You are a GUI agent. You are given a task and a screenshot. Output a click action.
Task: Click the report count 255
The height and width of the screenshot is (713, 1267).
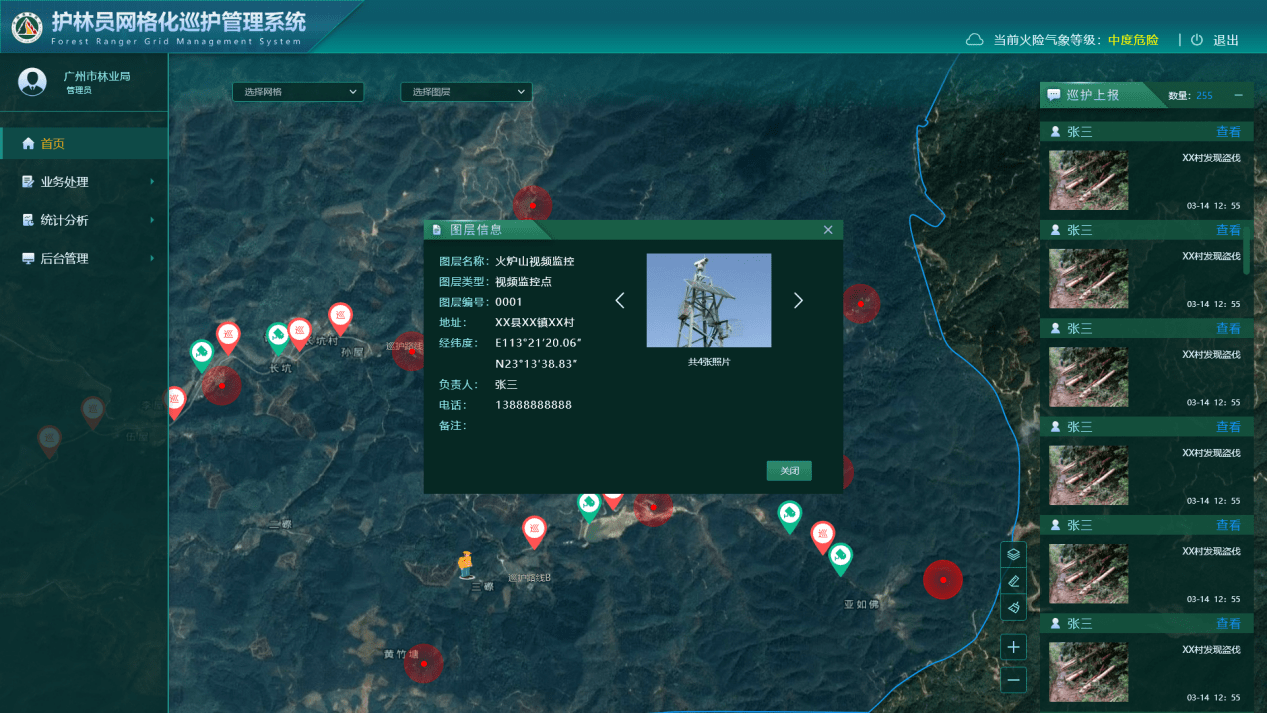tap(1204, 96)
